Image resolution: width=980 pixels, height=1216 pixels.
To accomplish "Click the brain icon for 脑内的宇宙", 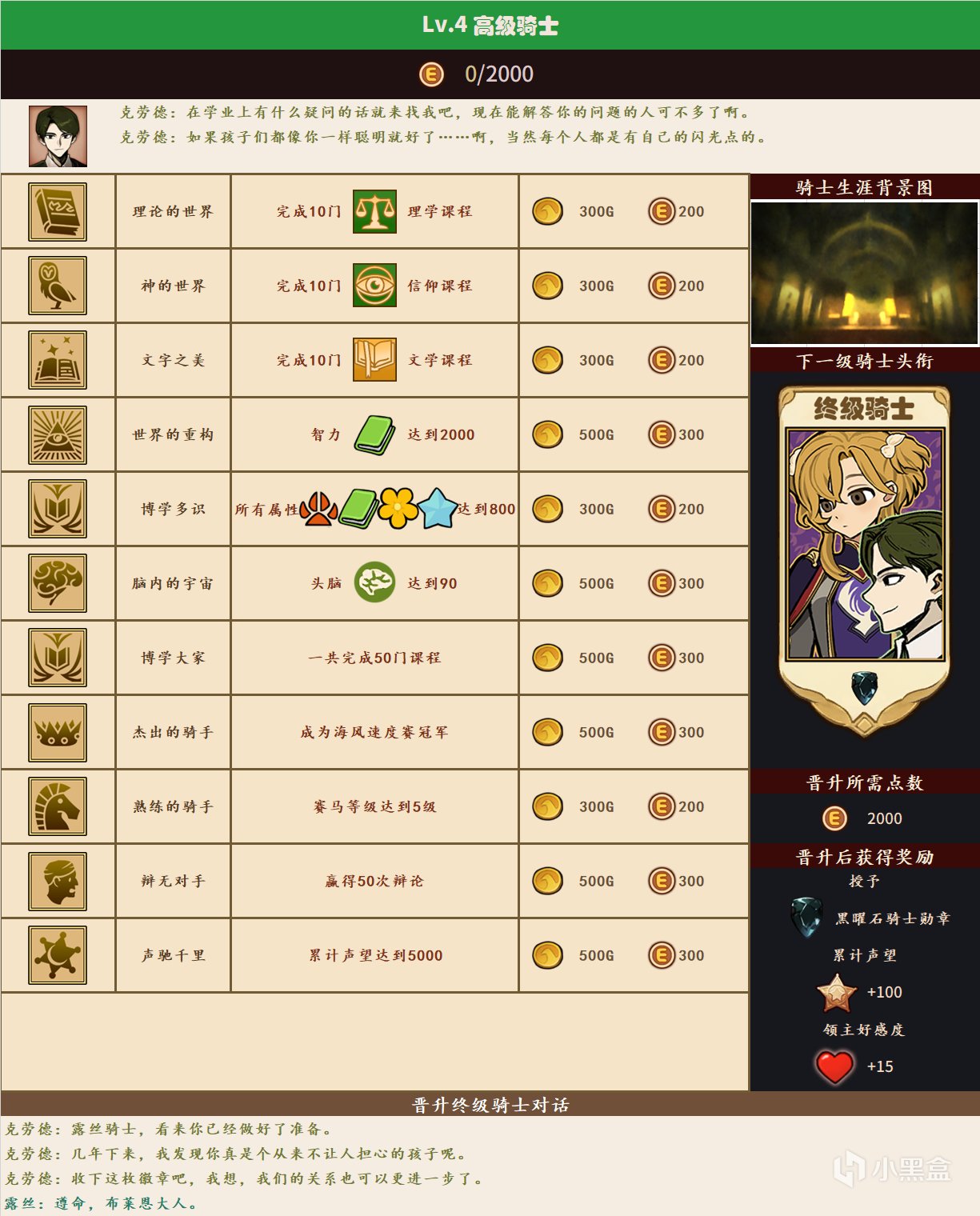I will pyautogui.click(x=58, y=584).
